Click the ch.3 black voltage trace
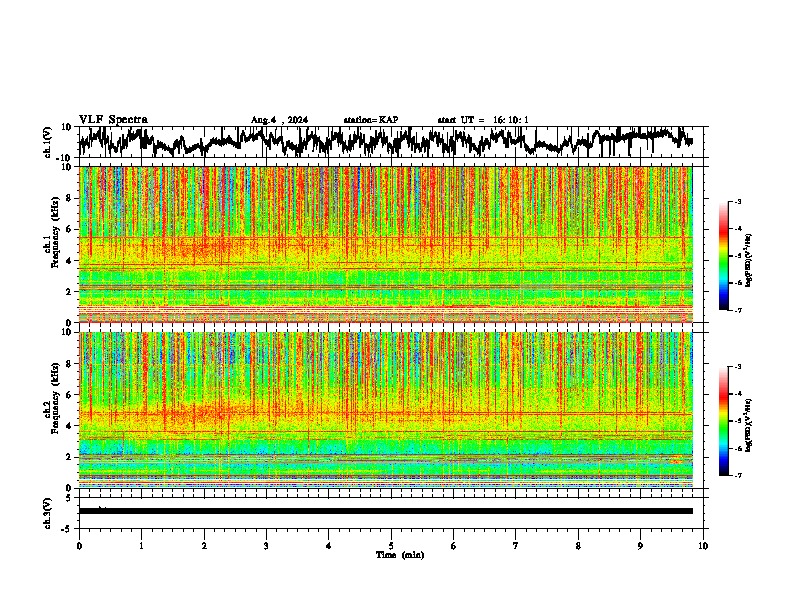 coord(386,511)
